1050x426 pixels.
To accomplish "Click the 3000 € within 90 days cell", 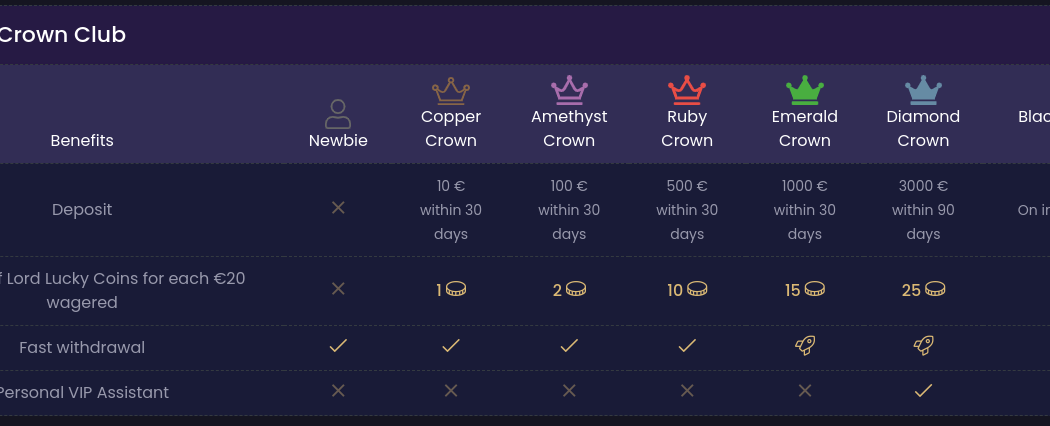I will click(x=923, y=210).
